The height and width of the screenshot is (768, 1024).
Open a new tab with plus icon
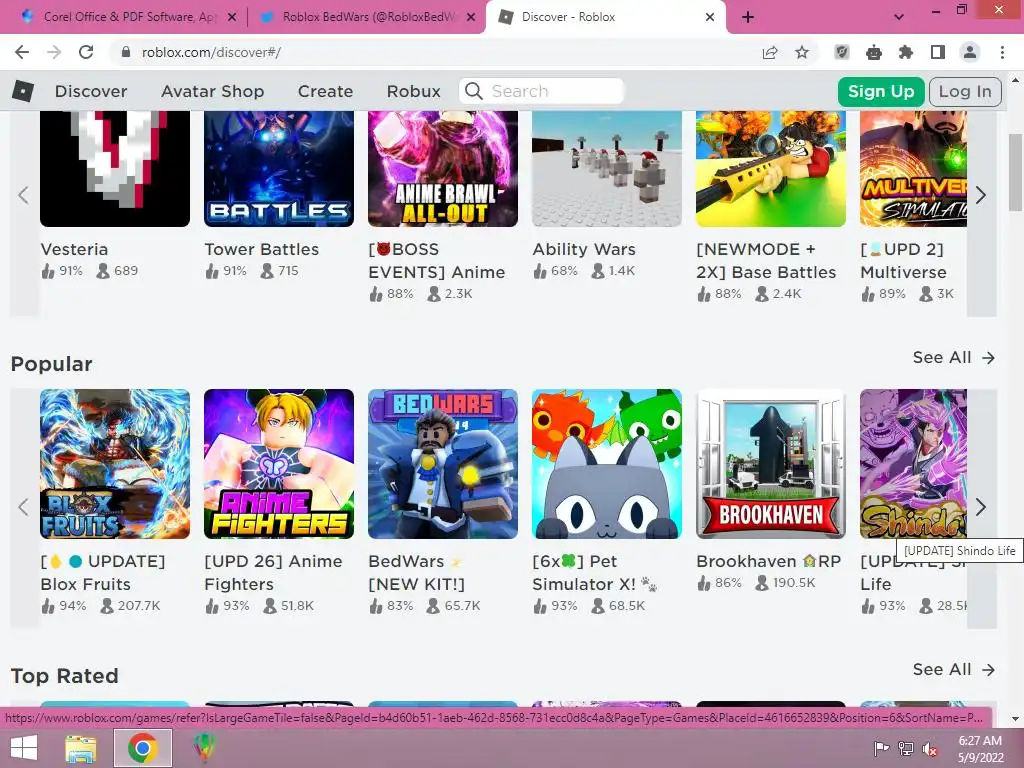[748, 17]
